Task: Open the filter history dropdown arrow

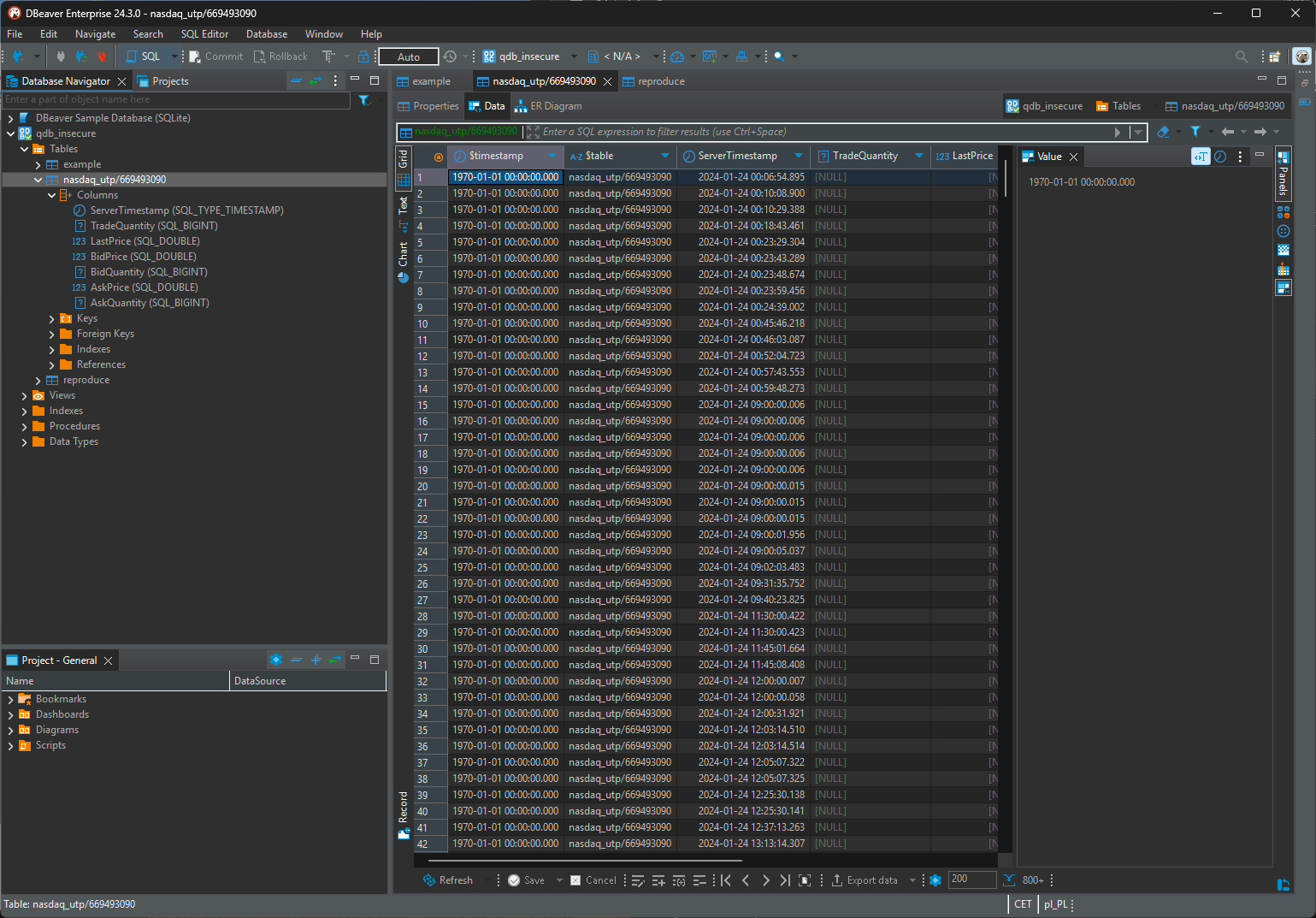Action: click(1138, 132)
